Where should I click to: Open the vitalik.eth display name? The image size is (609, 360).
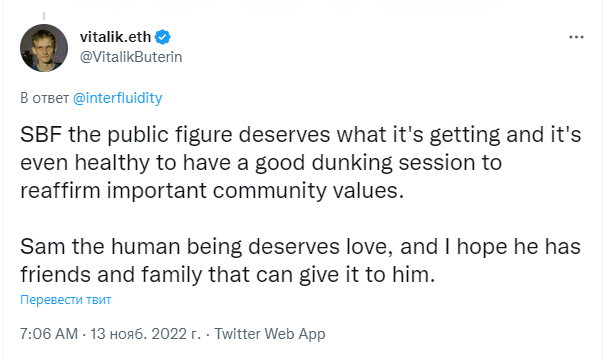tap(115, 37)
